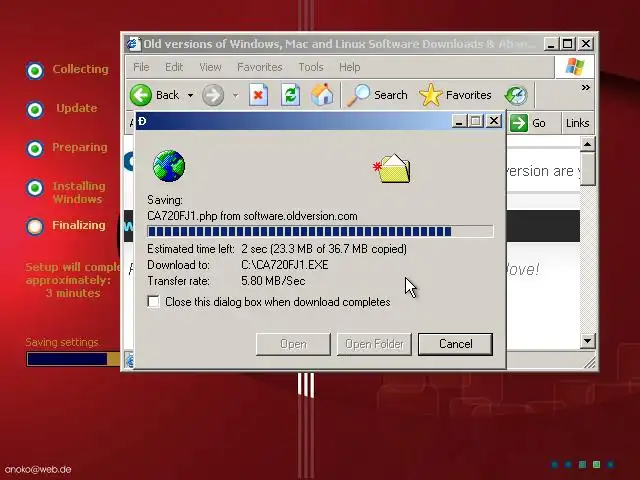
Task: Click the grey Forward arrow icon
Action: [213, 95]
